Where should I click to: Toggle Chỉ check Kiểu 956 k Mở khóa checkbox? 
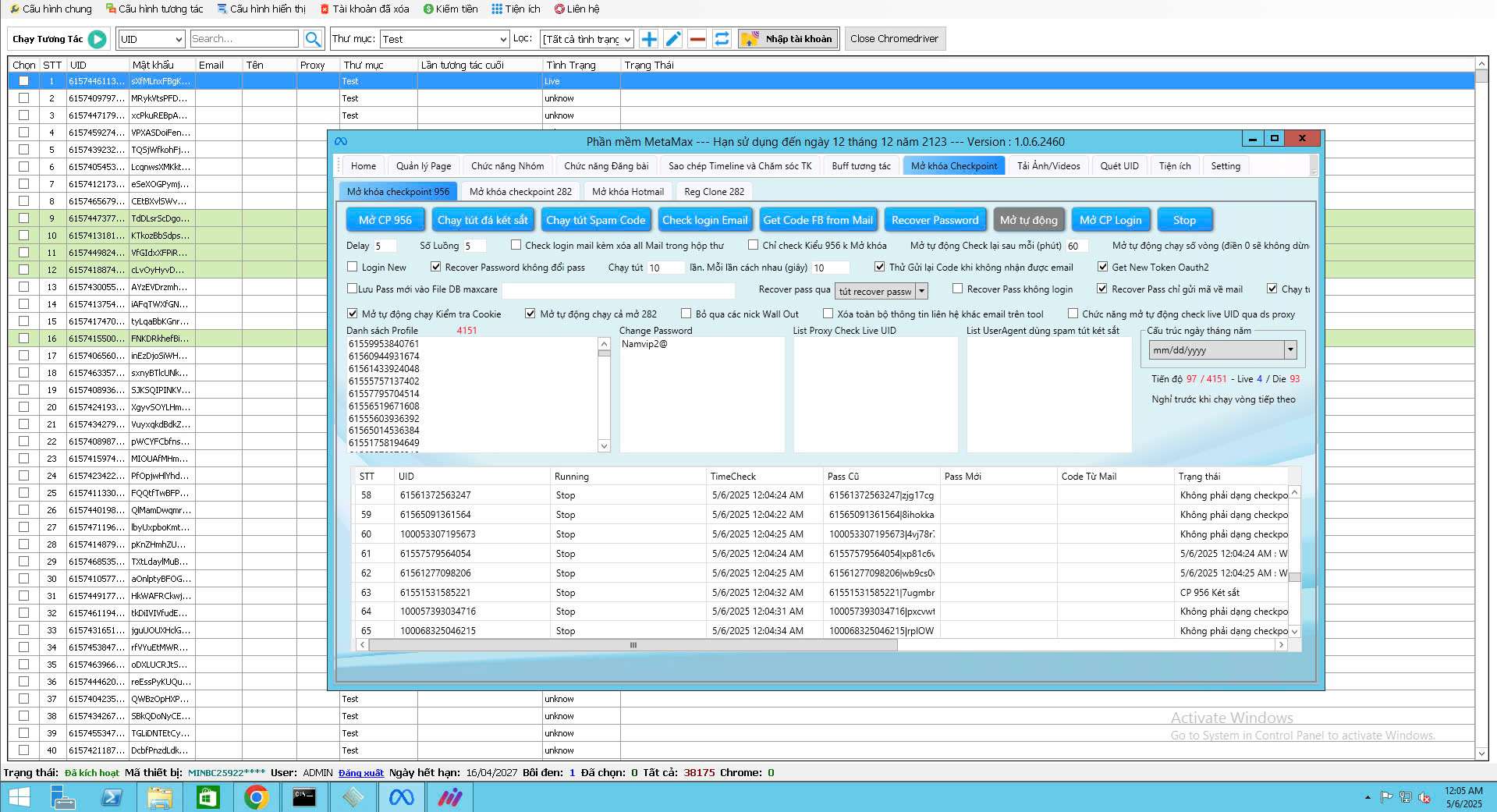[x=753, y=245]
